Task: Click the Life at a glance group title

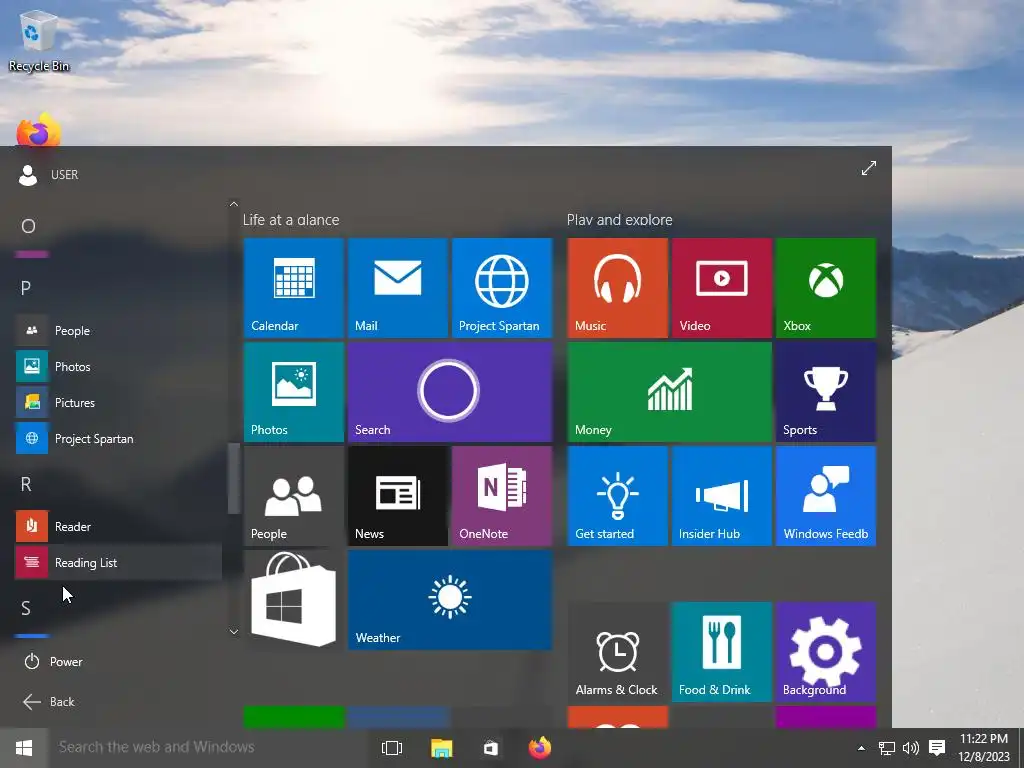Action: tap(291, 220)
